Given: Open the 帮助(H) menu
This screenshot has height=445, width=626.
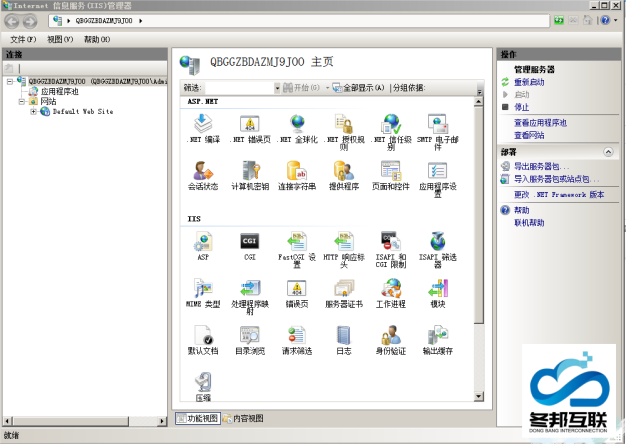Looking at the screenshot, I should (x=97, y=39).
